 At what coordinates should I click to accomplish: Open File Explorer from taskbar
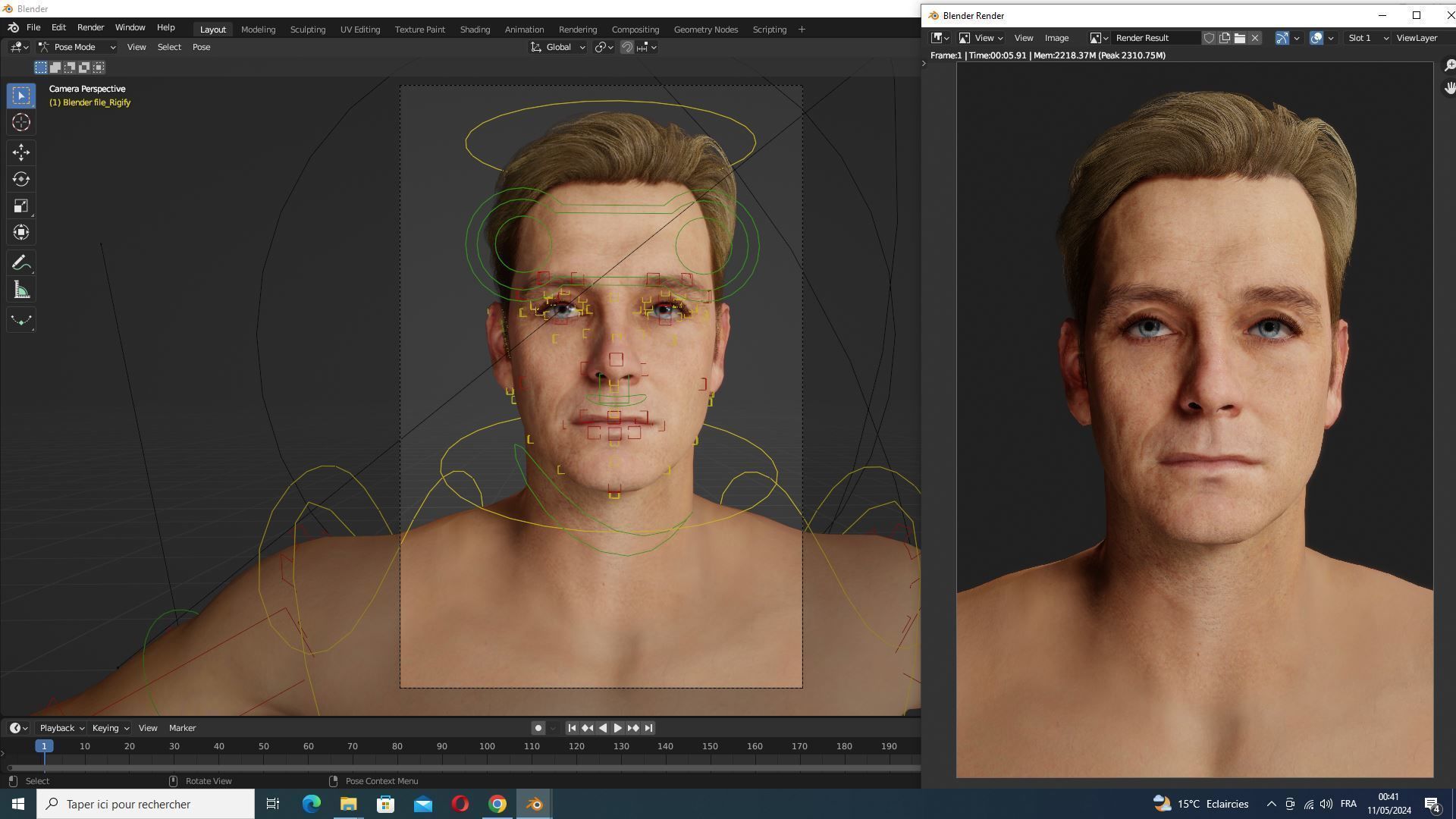348,804
